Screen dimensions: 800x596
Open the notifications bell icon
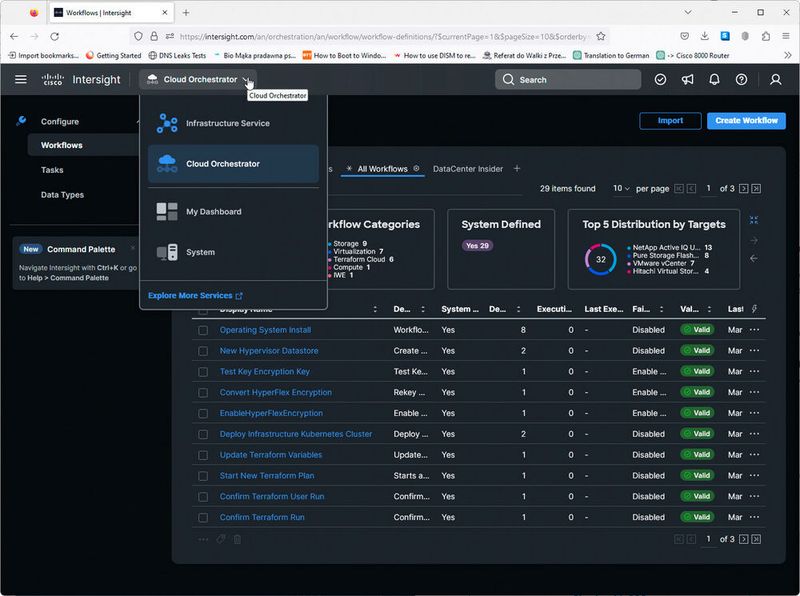[714, 79]
